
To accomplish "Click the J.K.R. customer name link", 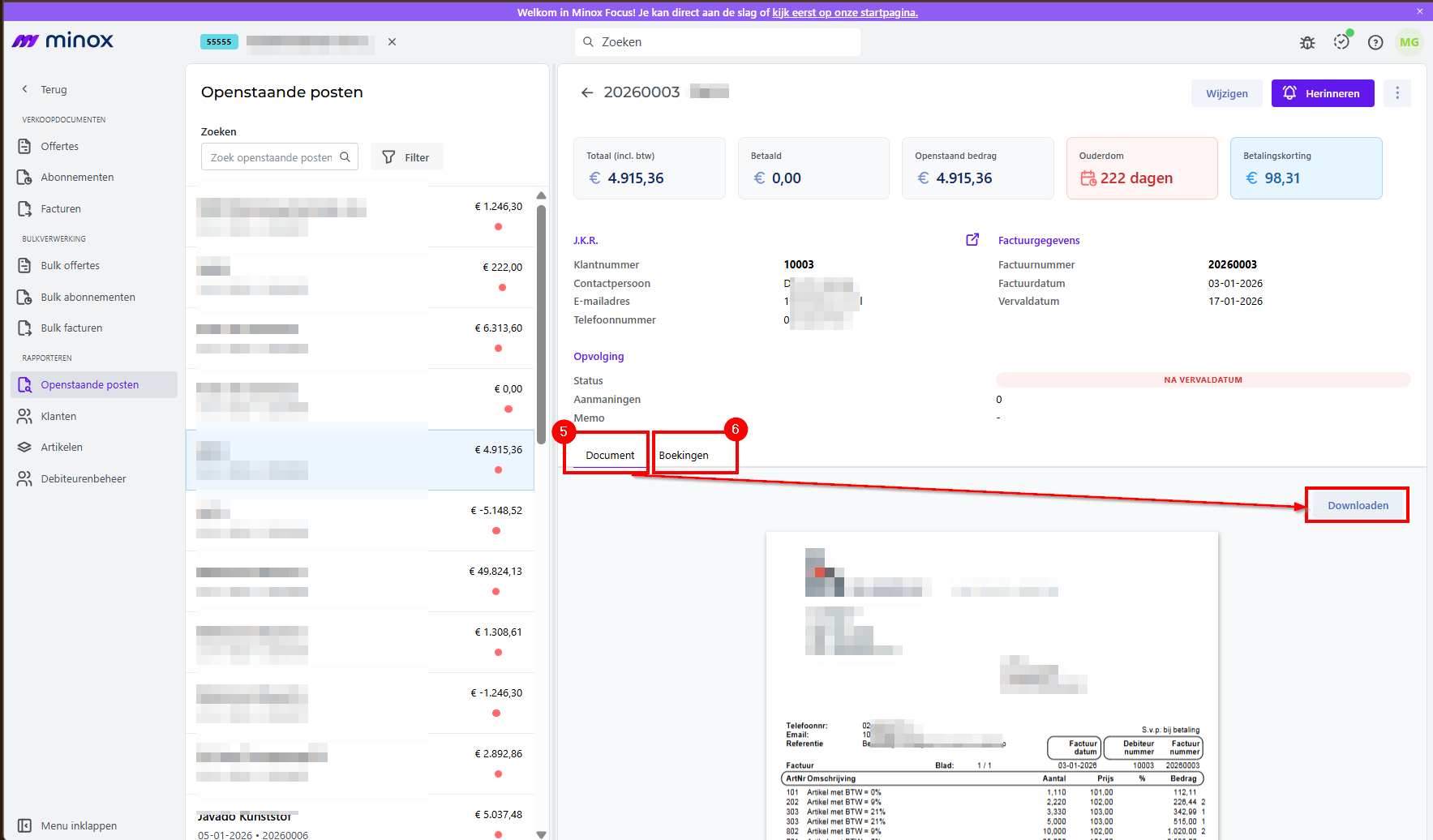I will pyautogui.click(x=586, y=240).
